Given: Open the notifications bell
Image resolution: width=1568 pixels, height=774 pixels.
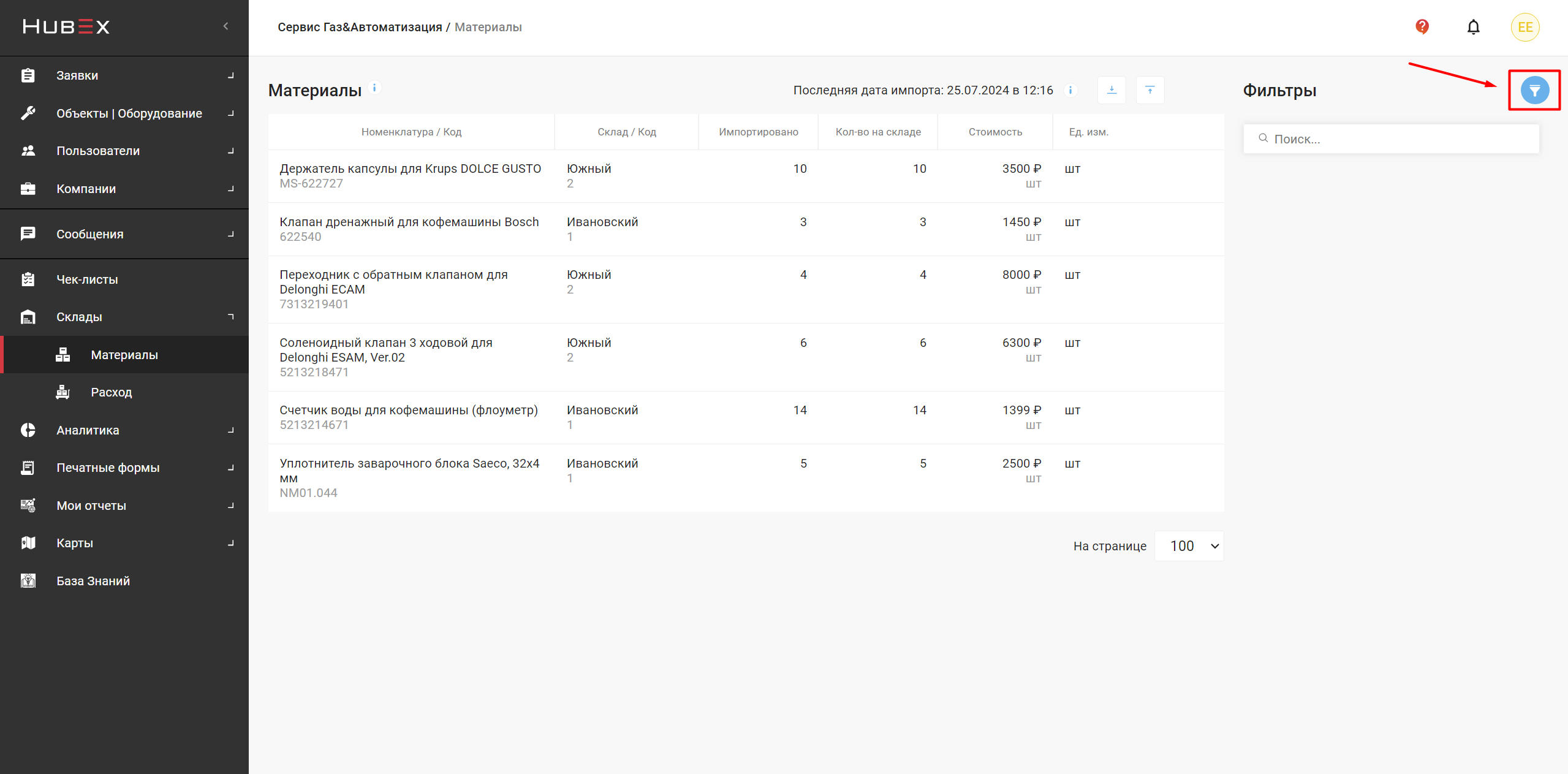Looking at the screenshot, I should click(x=1473, y=27).
